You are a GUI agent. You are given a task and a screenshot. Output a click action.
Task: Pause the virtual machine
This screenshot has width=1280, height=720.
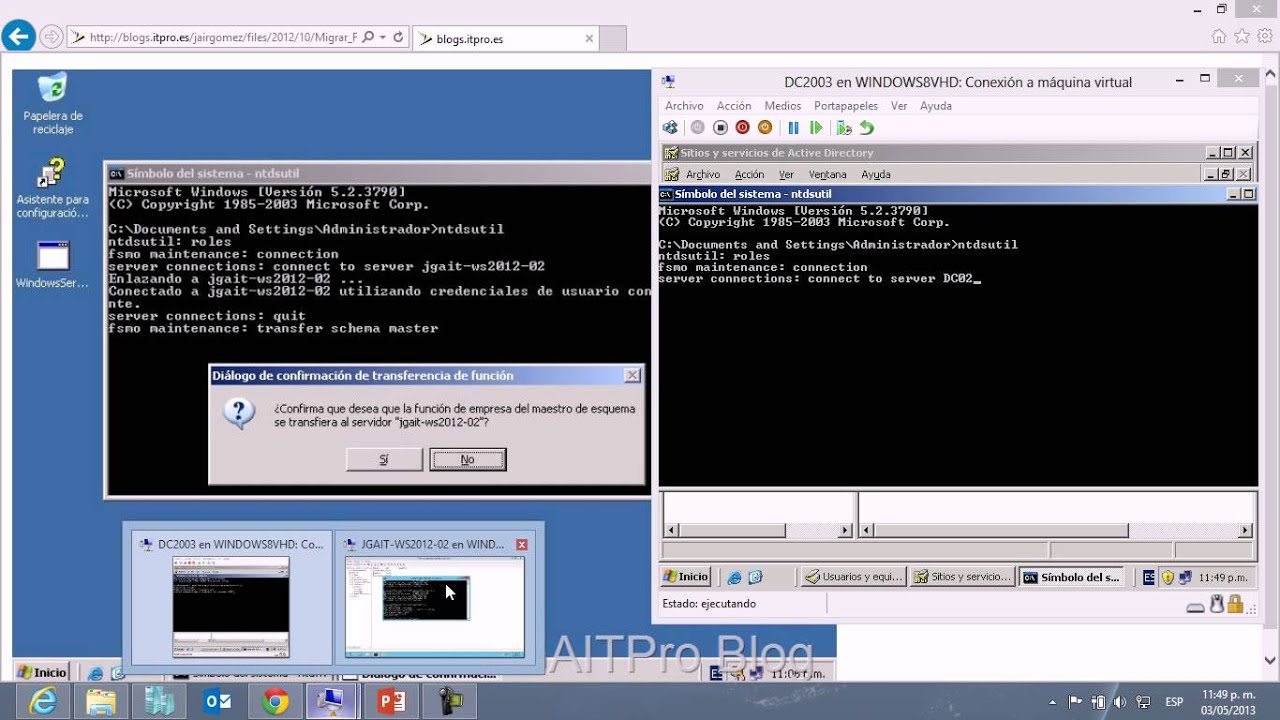794,128
